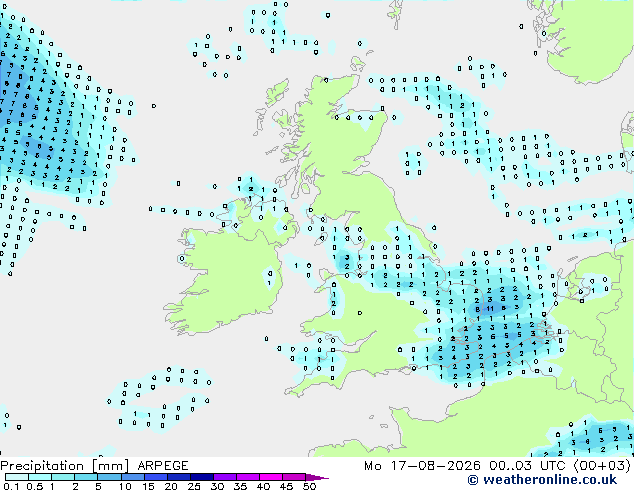Image resolution: width=634 pixels, height=490 pixels.
Task: Click the 5–10 mm legend color swatch
Action: (109, 477)
